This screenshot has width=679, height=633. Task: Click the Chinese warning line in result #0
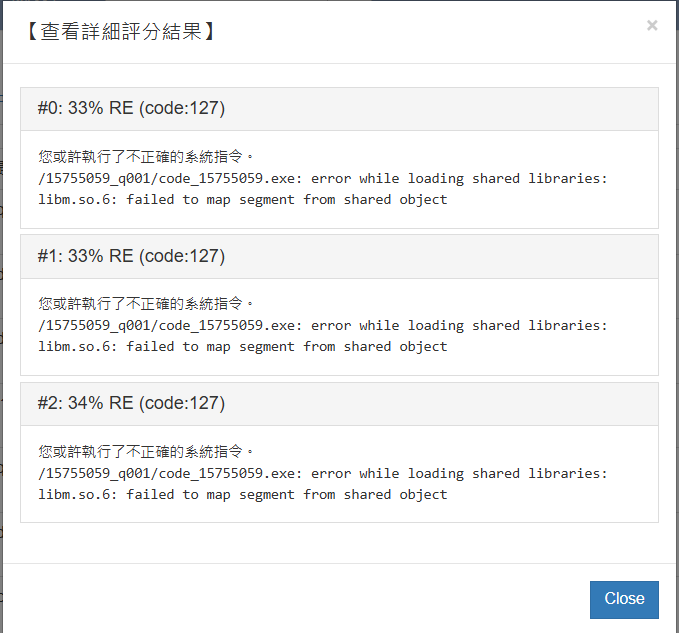click(x=147, y=157)
